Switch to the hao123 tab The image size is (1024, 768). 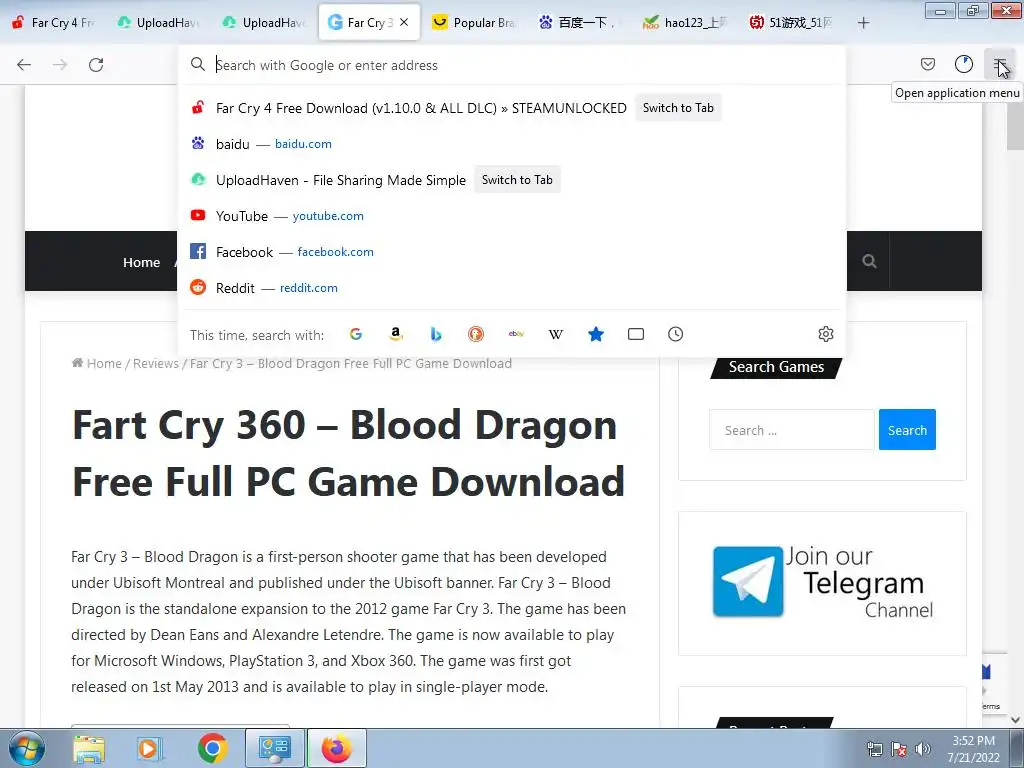686,23
